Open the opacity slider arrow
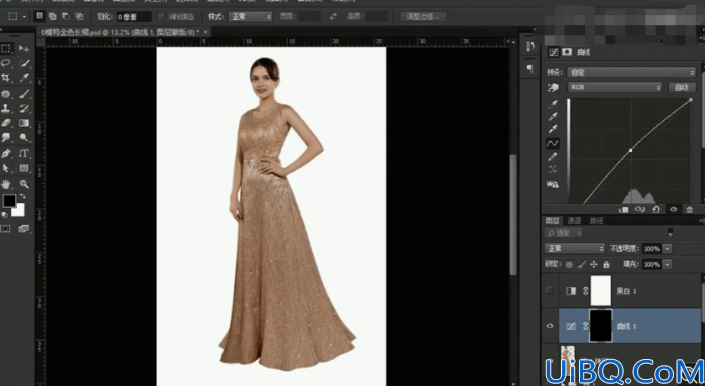Viewport: 705px width, 386px height. pyautogui.click(x=668, y=248)
